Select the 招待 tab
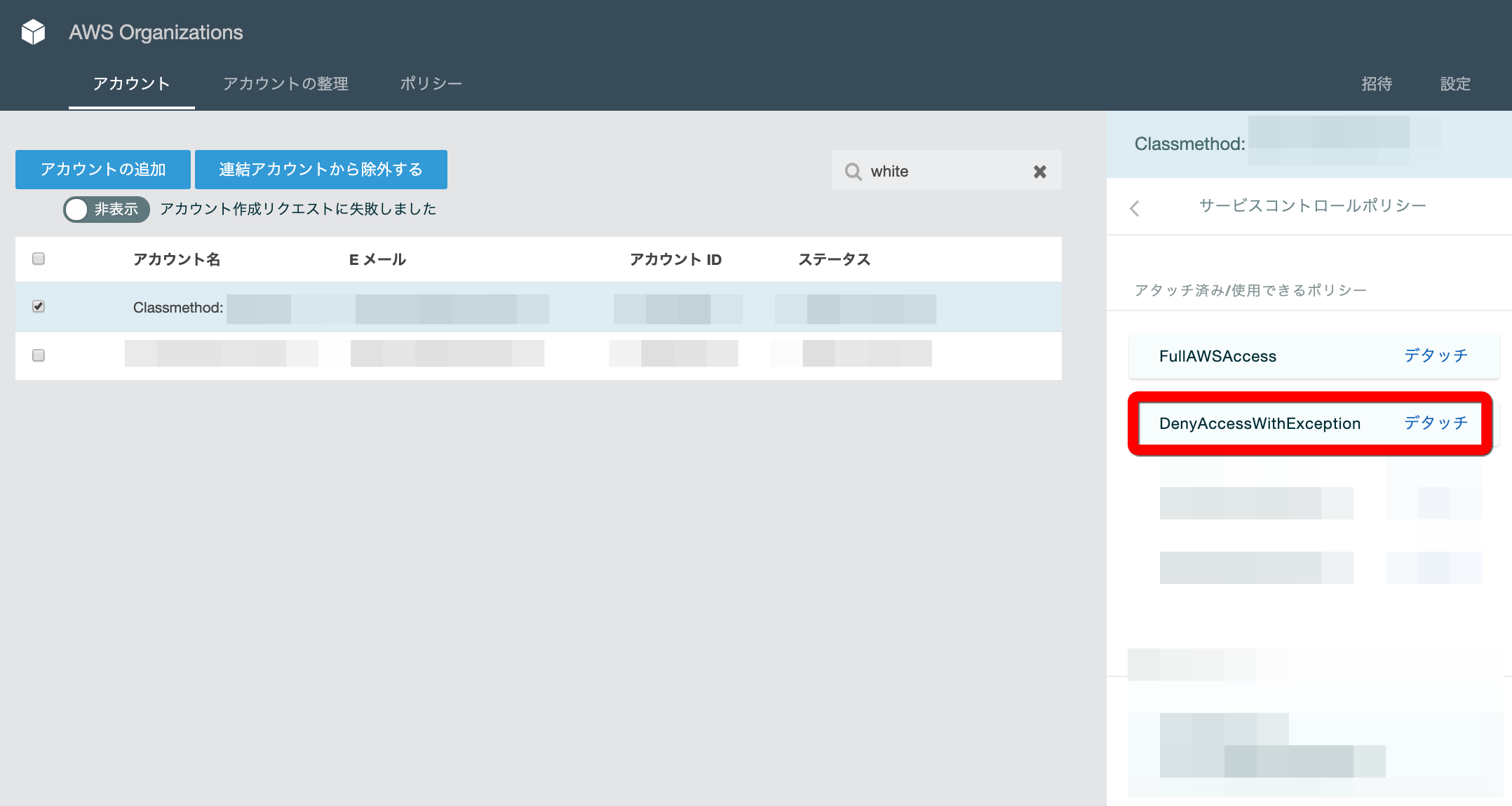Viewport: 1512px width, 806px height. click(1377, 83)
